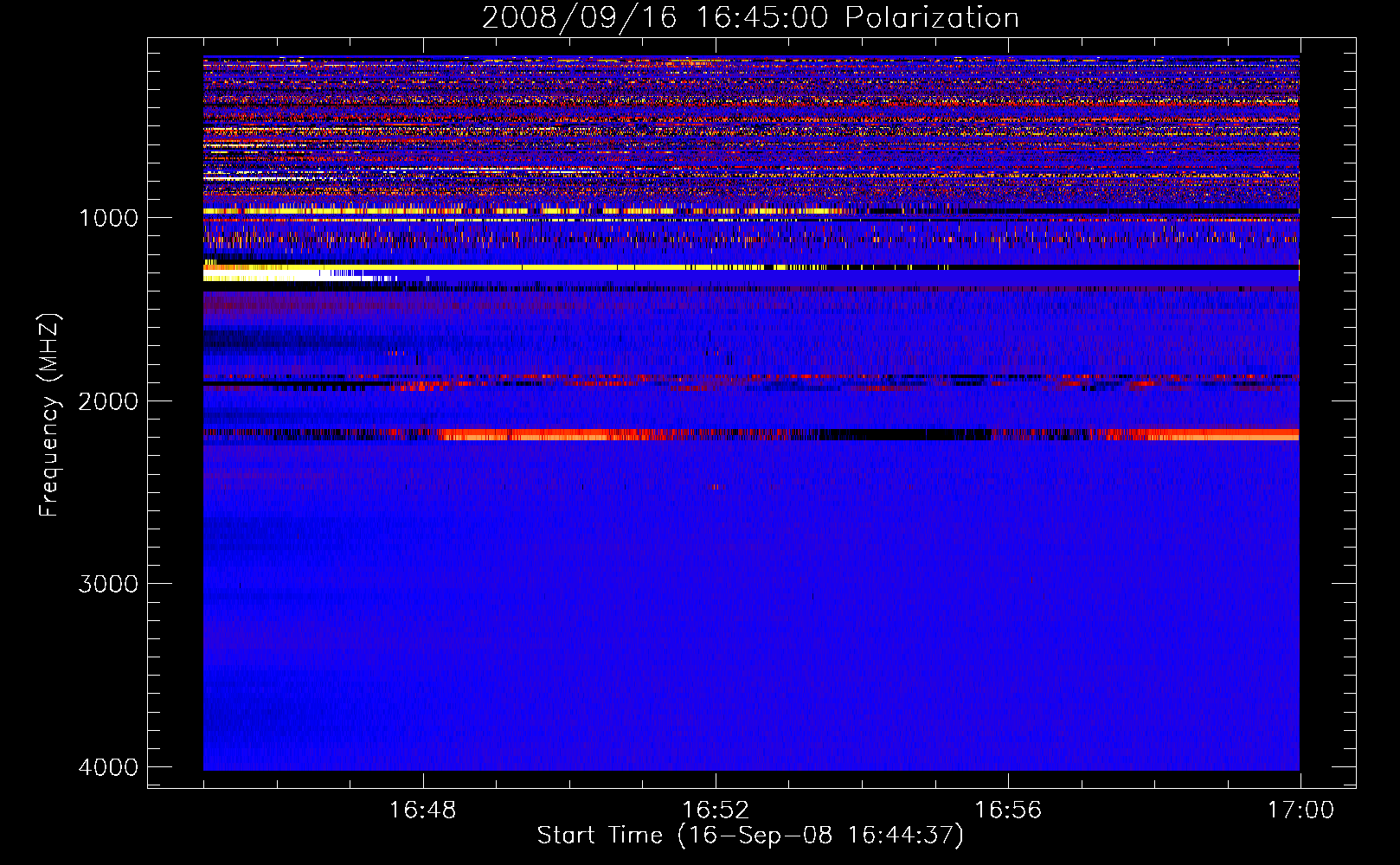Screen dimensions: 1400x865
Task: Click the red-orange band near 2200 MHz
Action: [751, 434]
